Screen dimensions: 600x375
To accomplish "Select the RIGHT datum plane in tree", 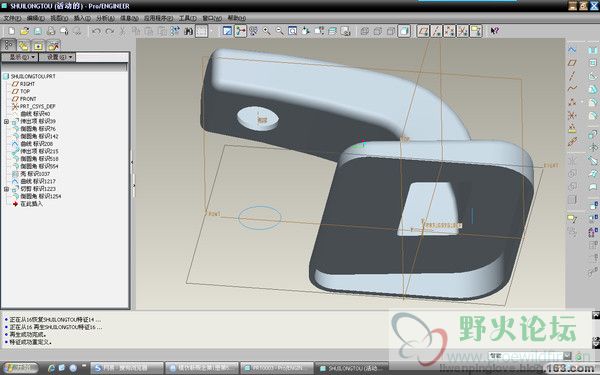I will [x=27, y=84].
